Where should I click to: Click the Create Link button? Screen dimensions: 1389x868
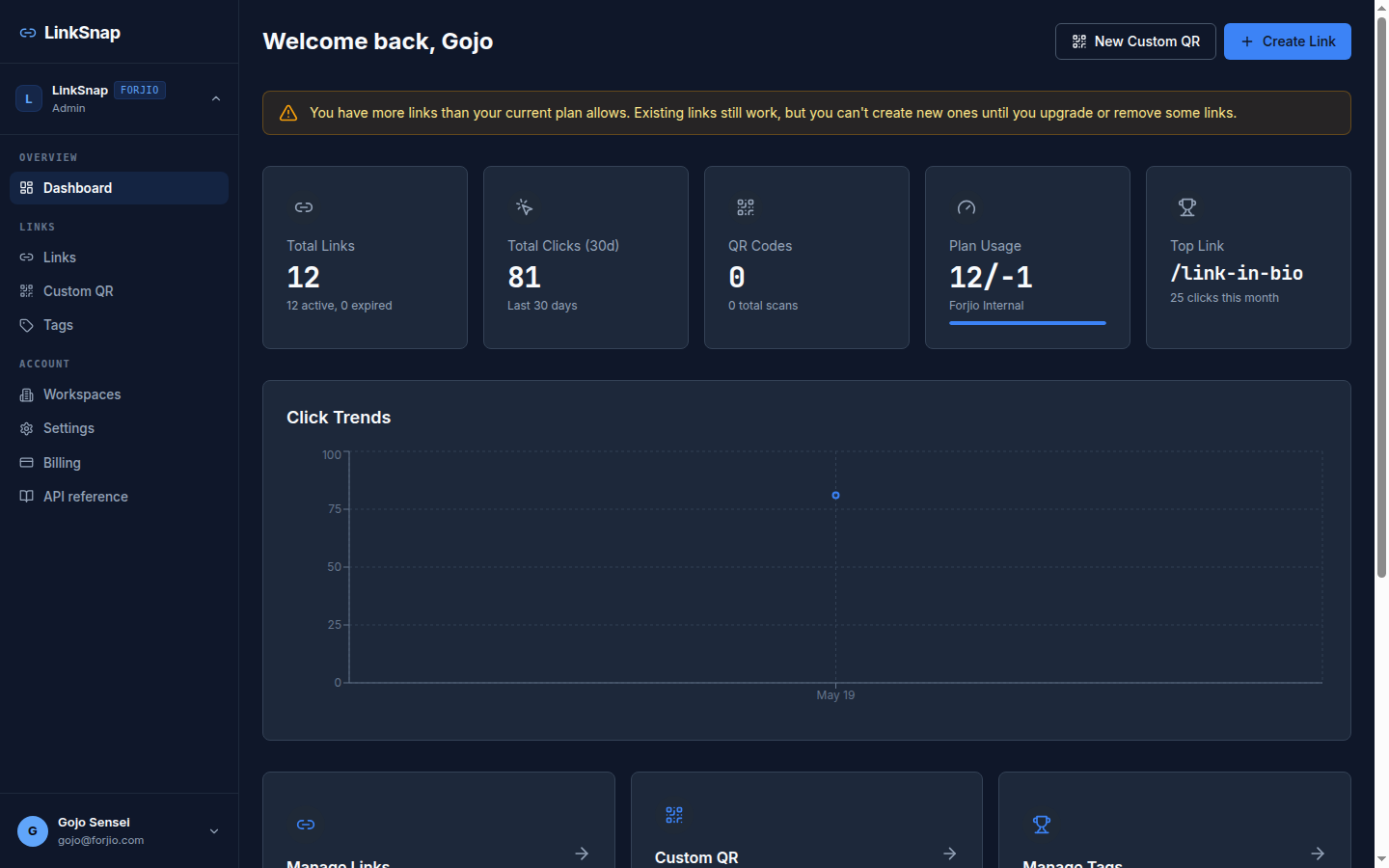click(x=1288, y=41)
